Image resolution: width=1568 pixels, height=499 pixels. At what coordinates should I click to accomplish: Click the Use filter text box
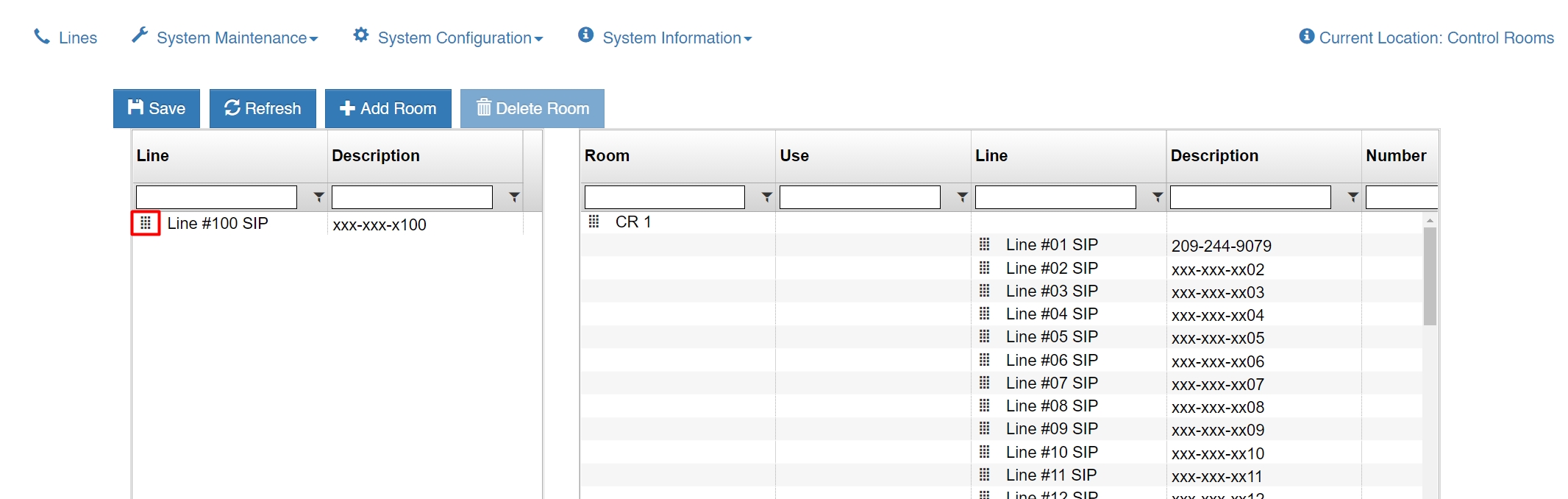click(860, 197)
